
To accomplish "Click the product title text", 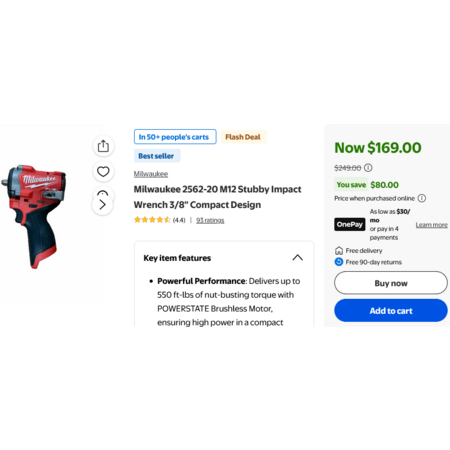I will [217, 197].
